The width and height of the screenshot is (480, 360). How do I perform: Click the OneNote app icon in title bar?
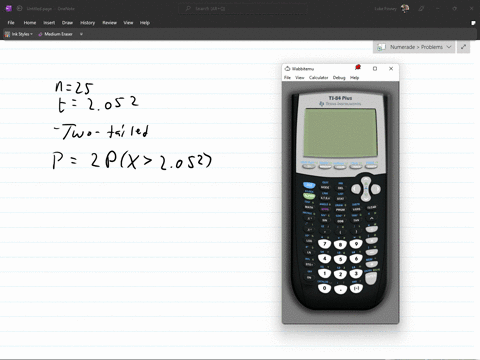click(9, 8)
